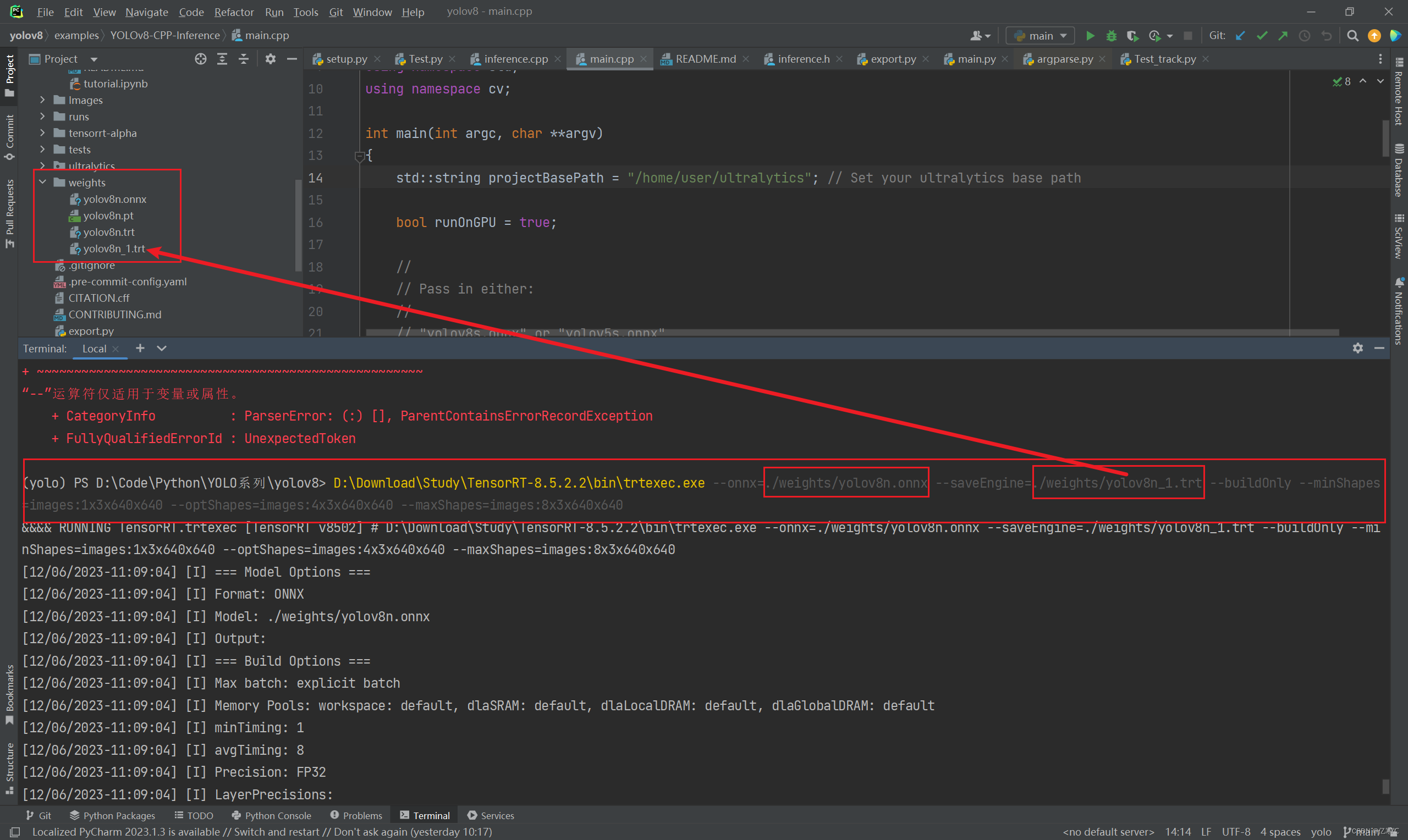Open the Refactor menu

(x=233, y=12)
